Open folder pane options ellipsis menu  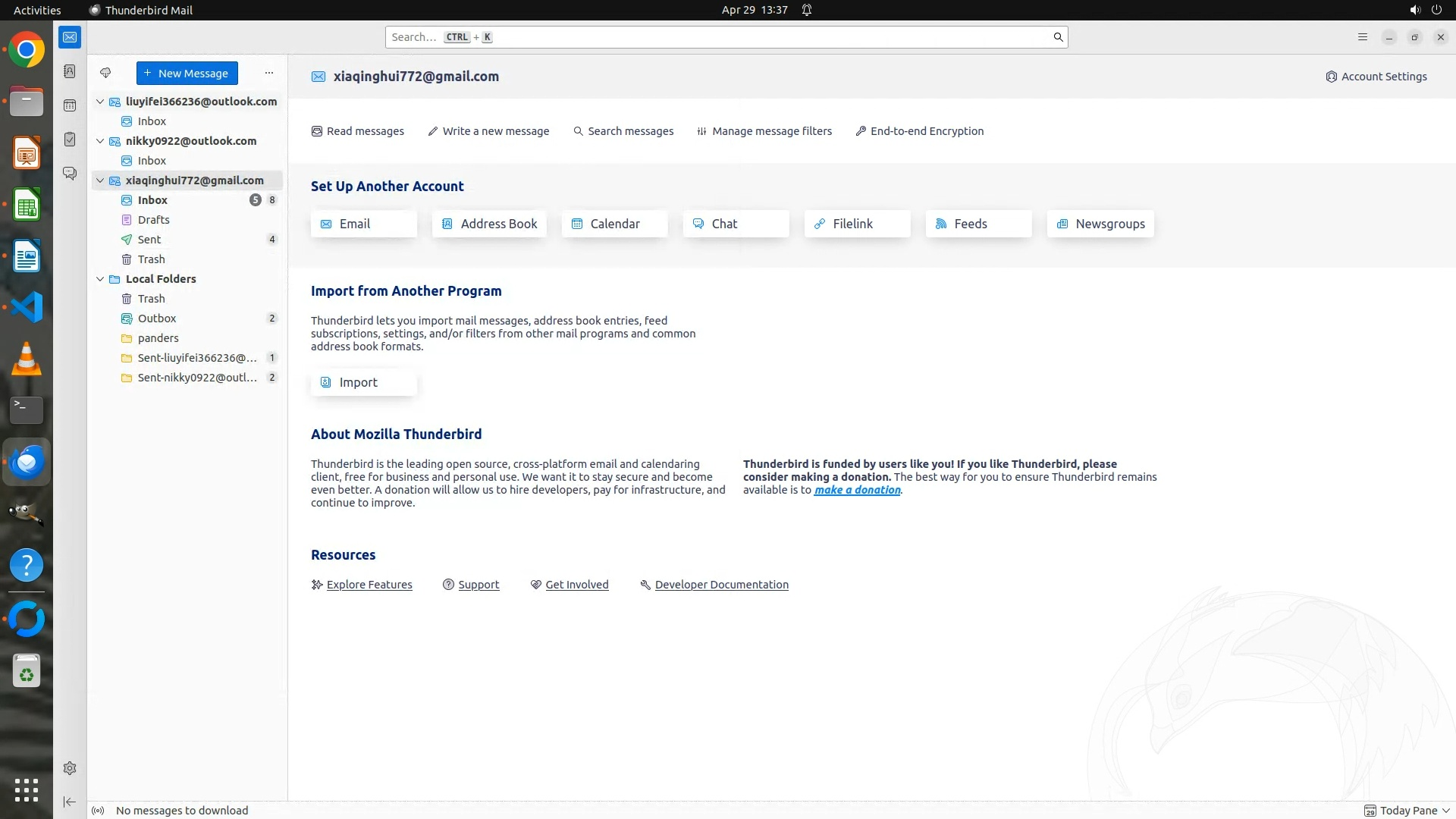coord(268,74)
